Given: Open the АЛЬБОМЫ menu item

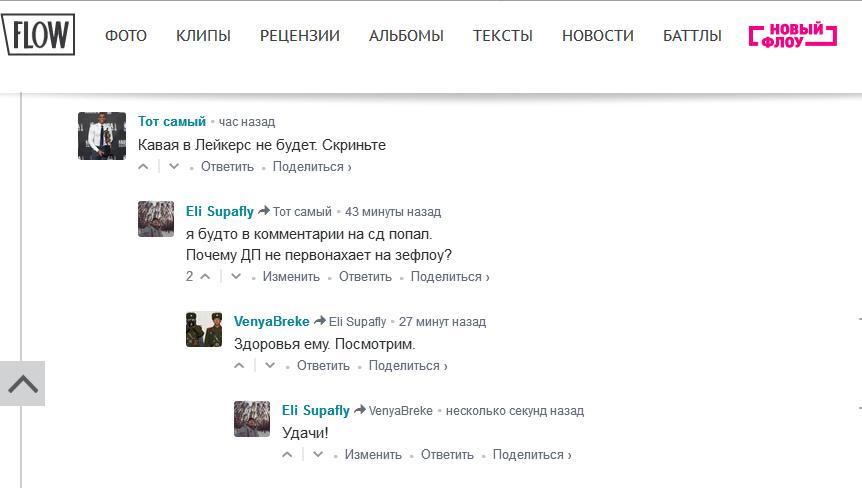Looking at the screenshot, I should coord(406,36).
